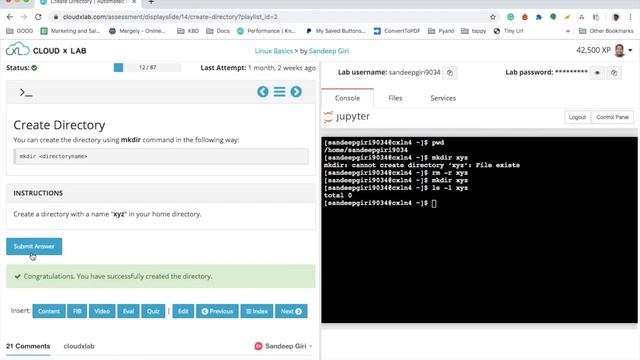Insert a FIB slide

(x=77, y=311)
